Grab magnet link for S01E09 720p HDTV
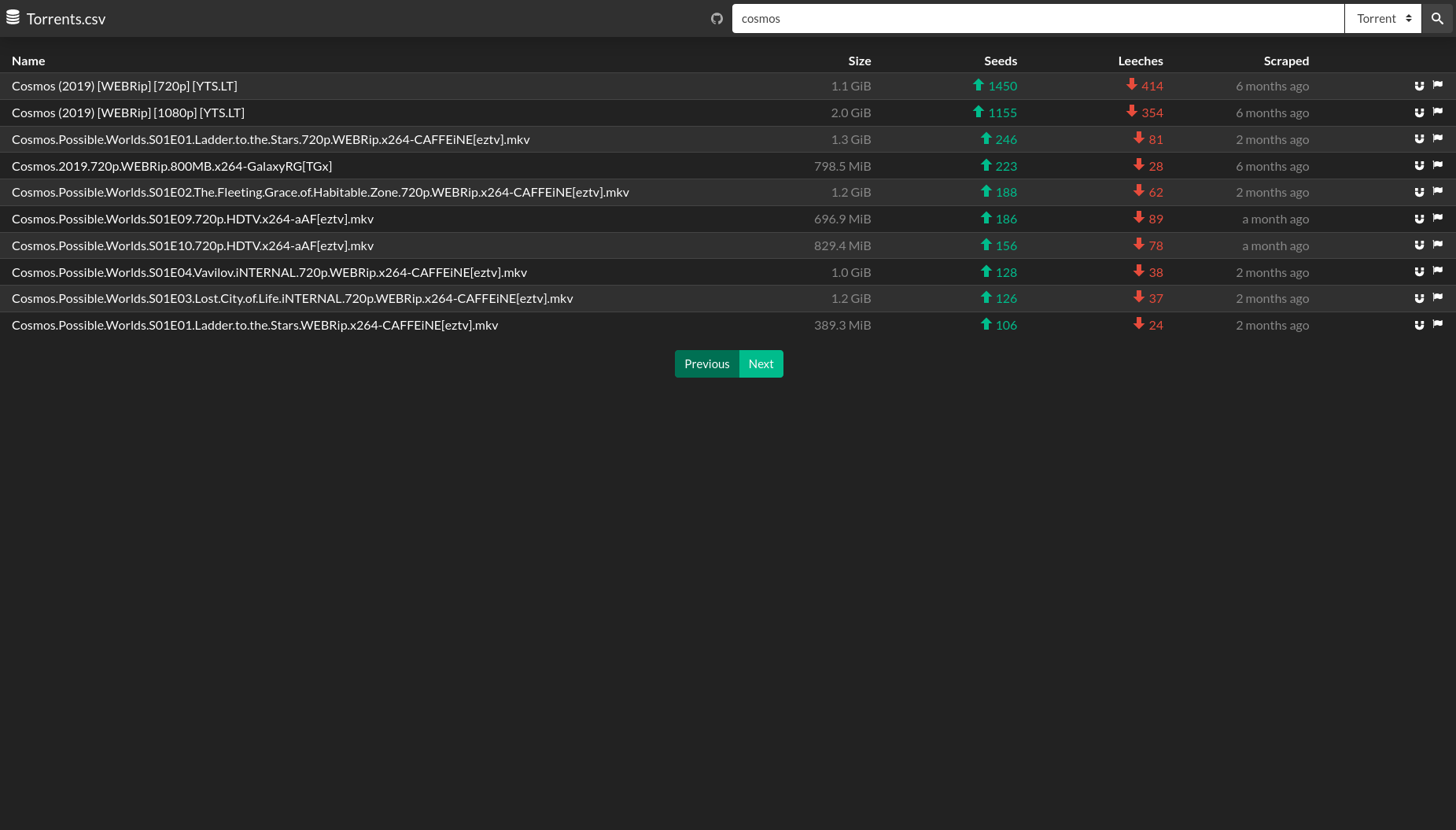Image resolution: width=1456 pixels, height=830 pixels. 1419,219
